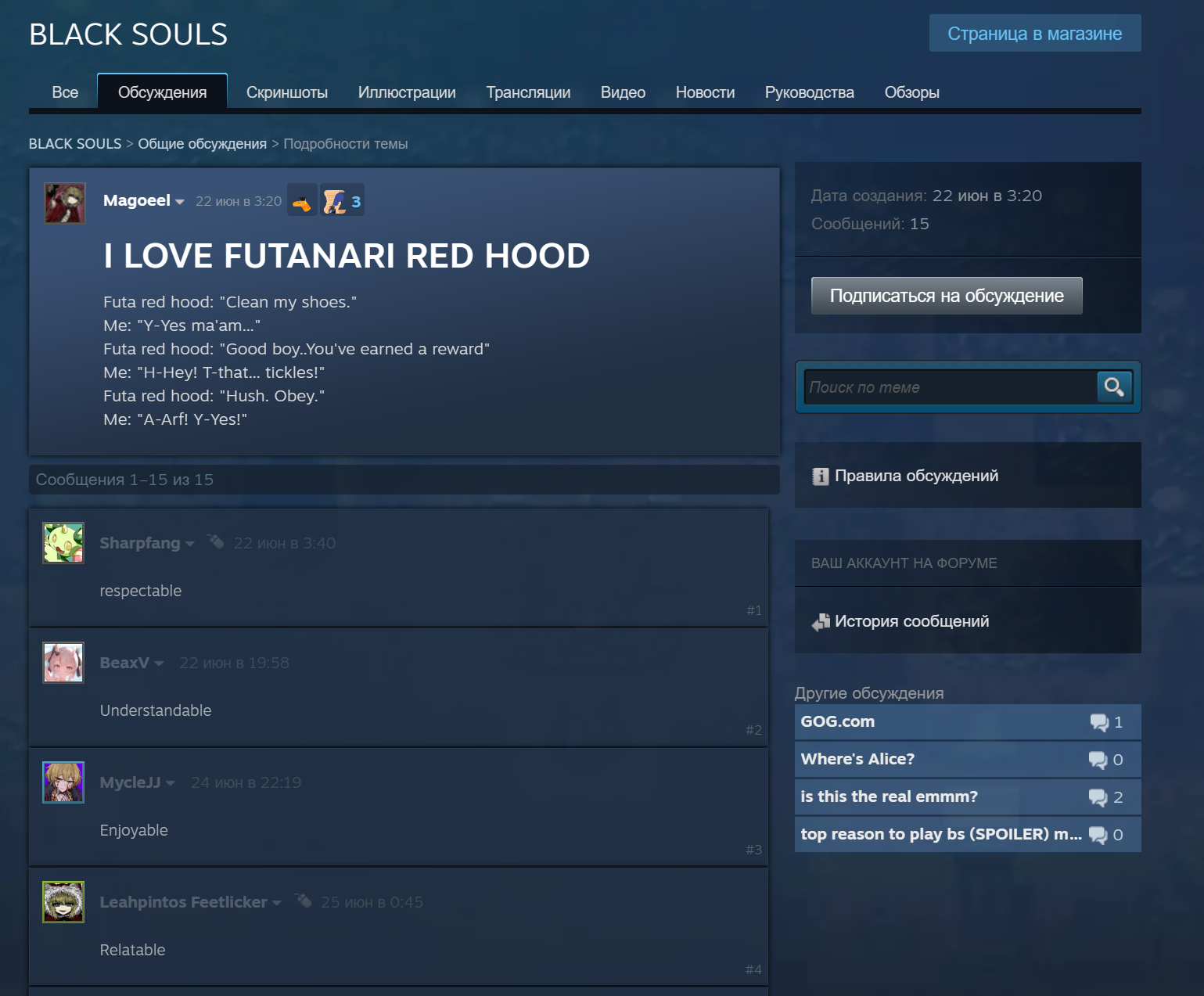The width and height of the screenshot is (1204, 996).
Task: Click the '22 июн в 3:40' timestamp
Action: (x=285, y=543)
